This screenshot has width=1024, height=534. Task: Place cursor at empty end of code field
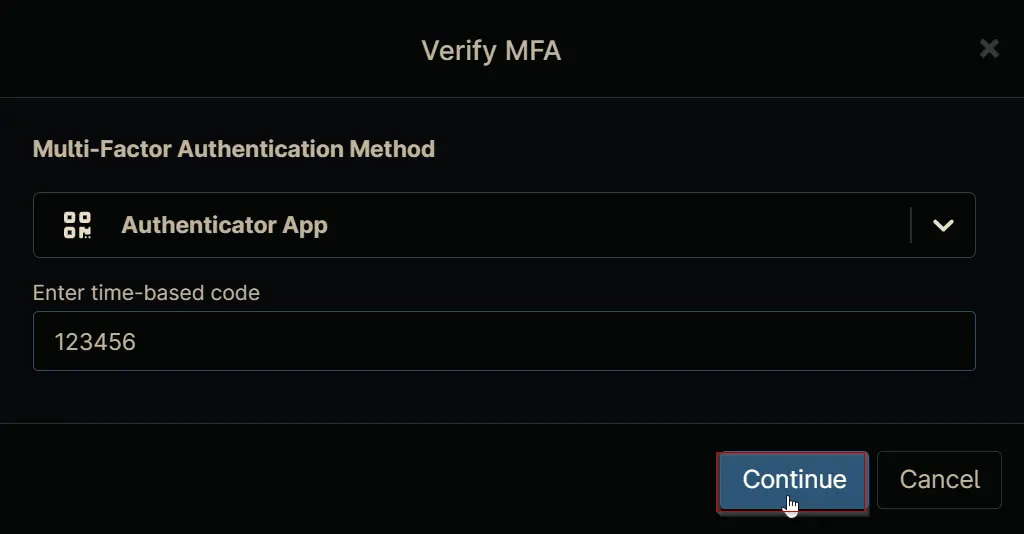coord(555,341)
